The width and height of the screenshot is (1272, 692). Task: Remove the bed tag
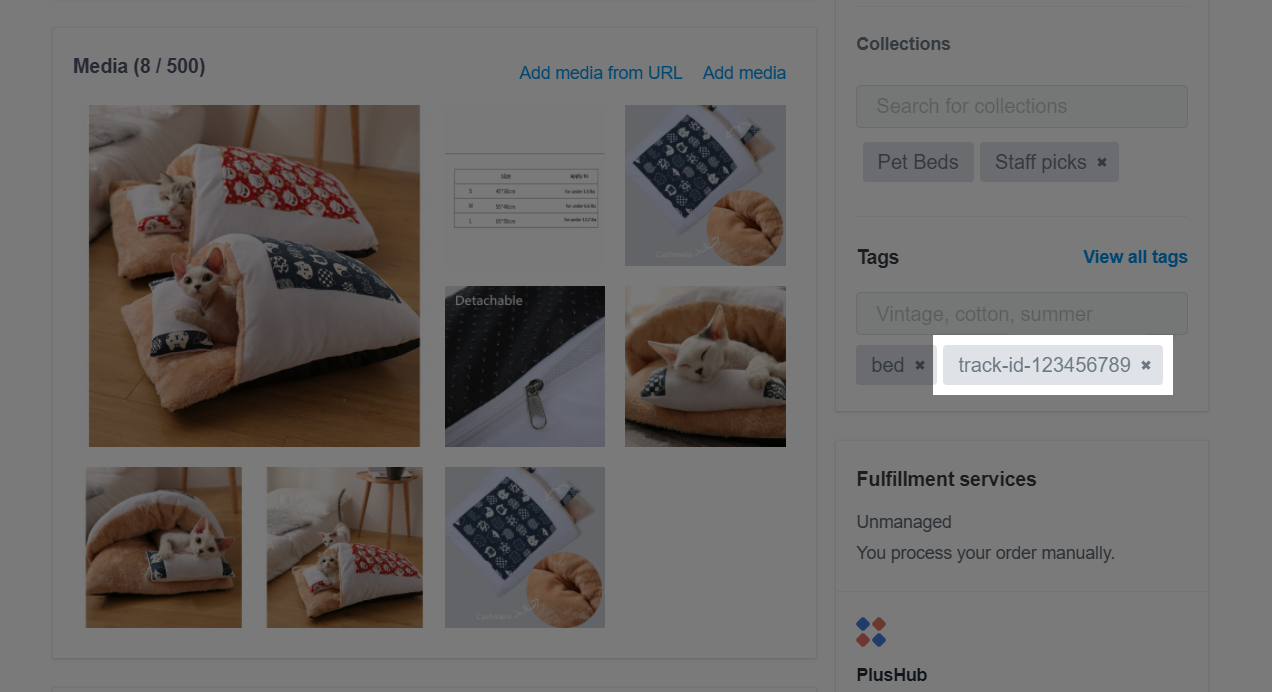click(x=920, y=366)
